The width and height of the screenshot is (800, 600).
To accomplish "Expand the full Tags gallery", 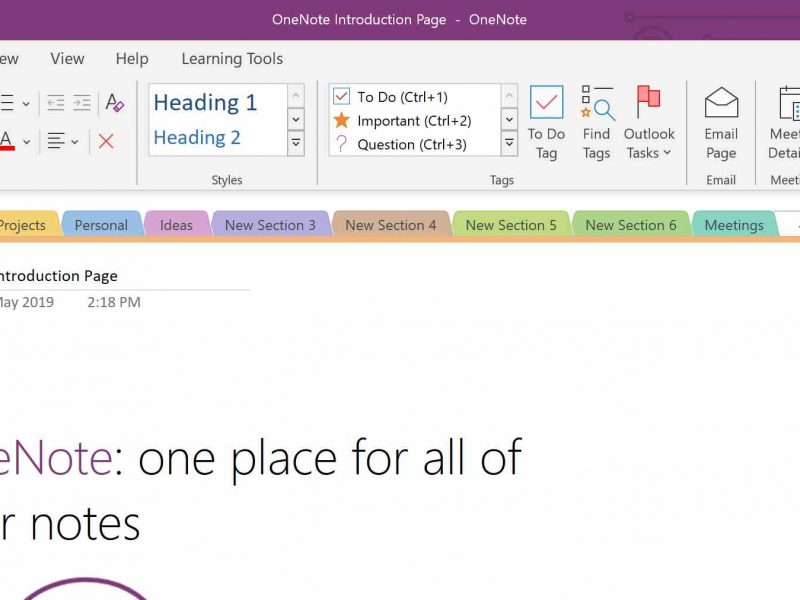I will pyautogui.click(x=509, y=143).
